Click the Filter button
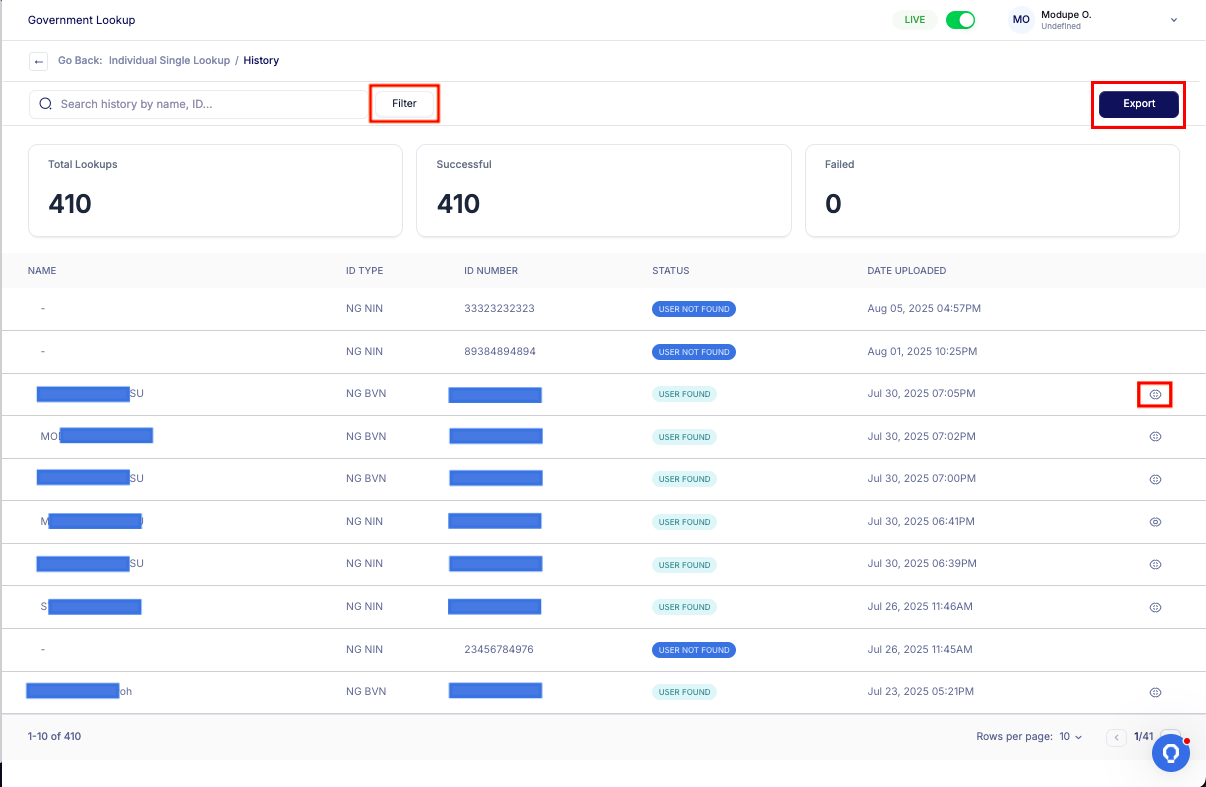 click(x=404, y=104)
